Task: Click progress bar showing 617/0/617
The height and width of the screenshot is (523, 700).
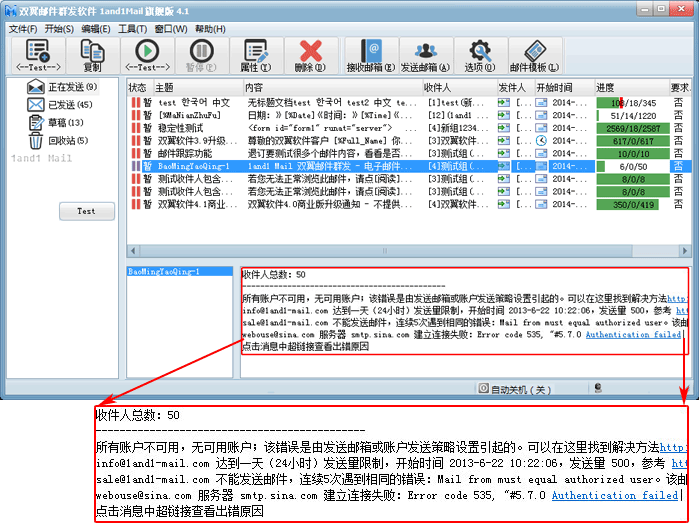Action: coord(633,141)
